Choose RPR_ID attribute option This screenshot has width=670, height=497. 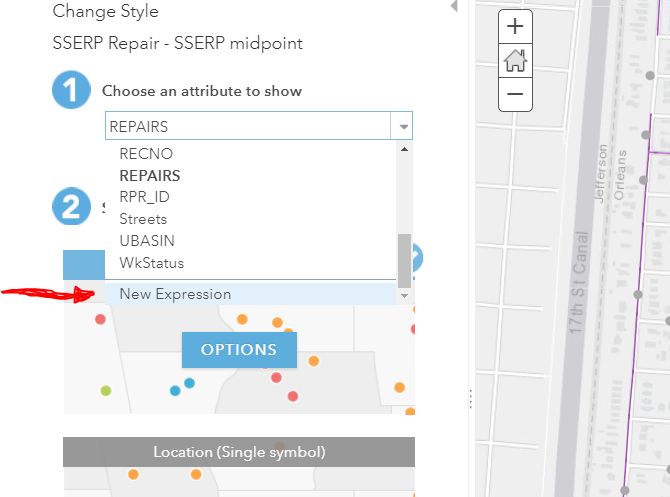coord(145,197)
